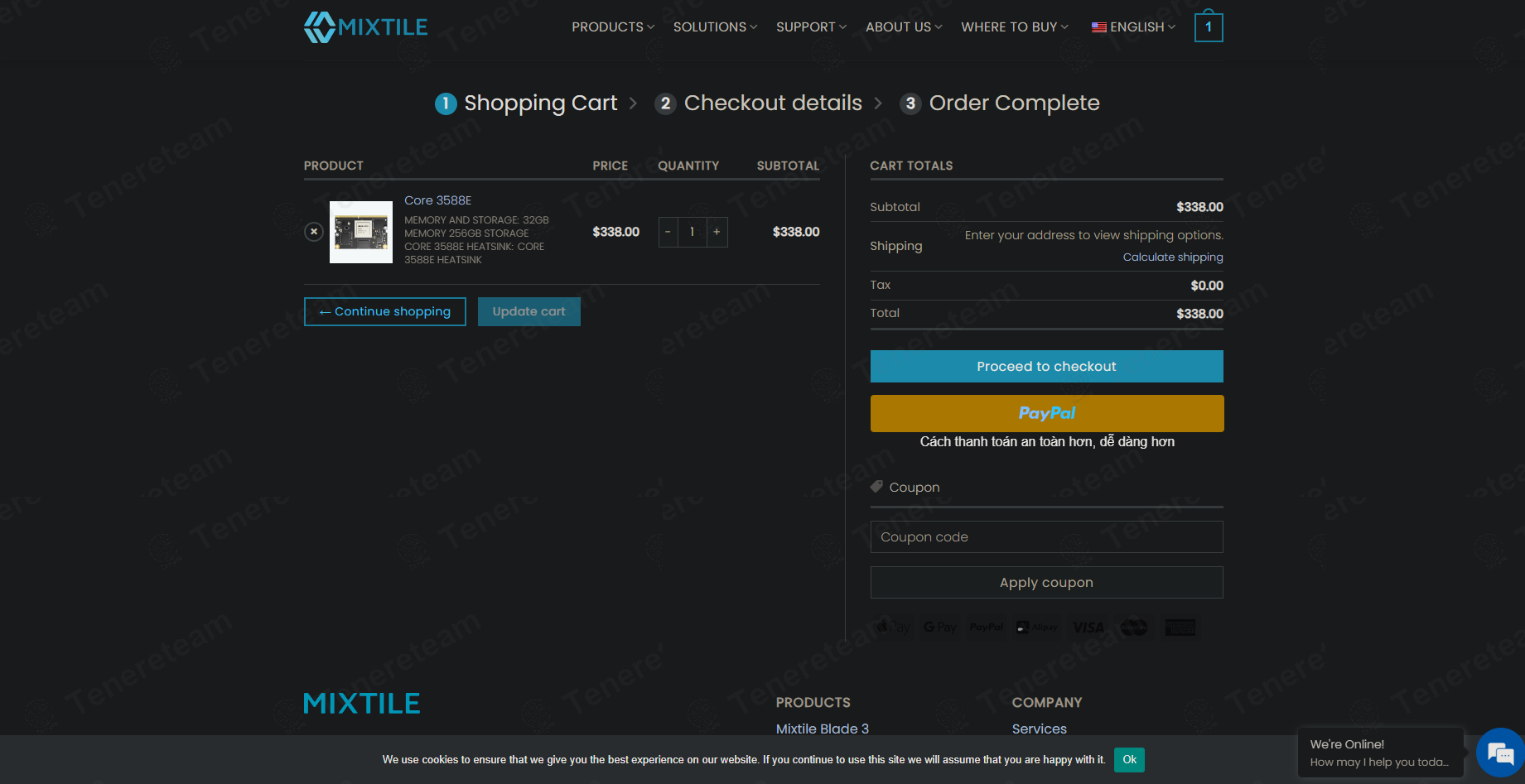Click the Mixtile logo in header

[365, 27]
